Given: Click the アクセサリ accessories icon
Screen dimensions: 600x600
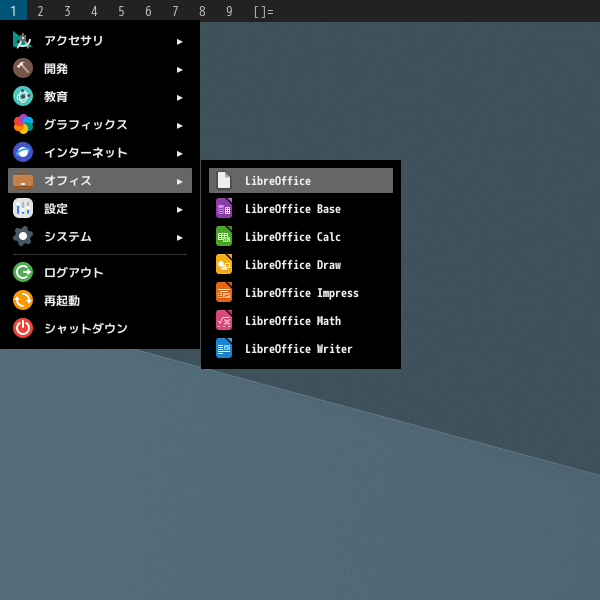Looking at the screenshot, I should tap(23, 40).
